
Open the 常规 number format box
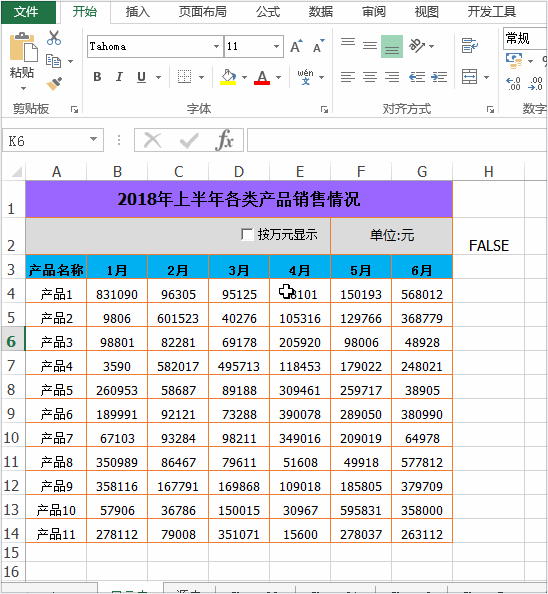(x=525, y=38)
